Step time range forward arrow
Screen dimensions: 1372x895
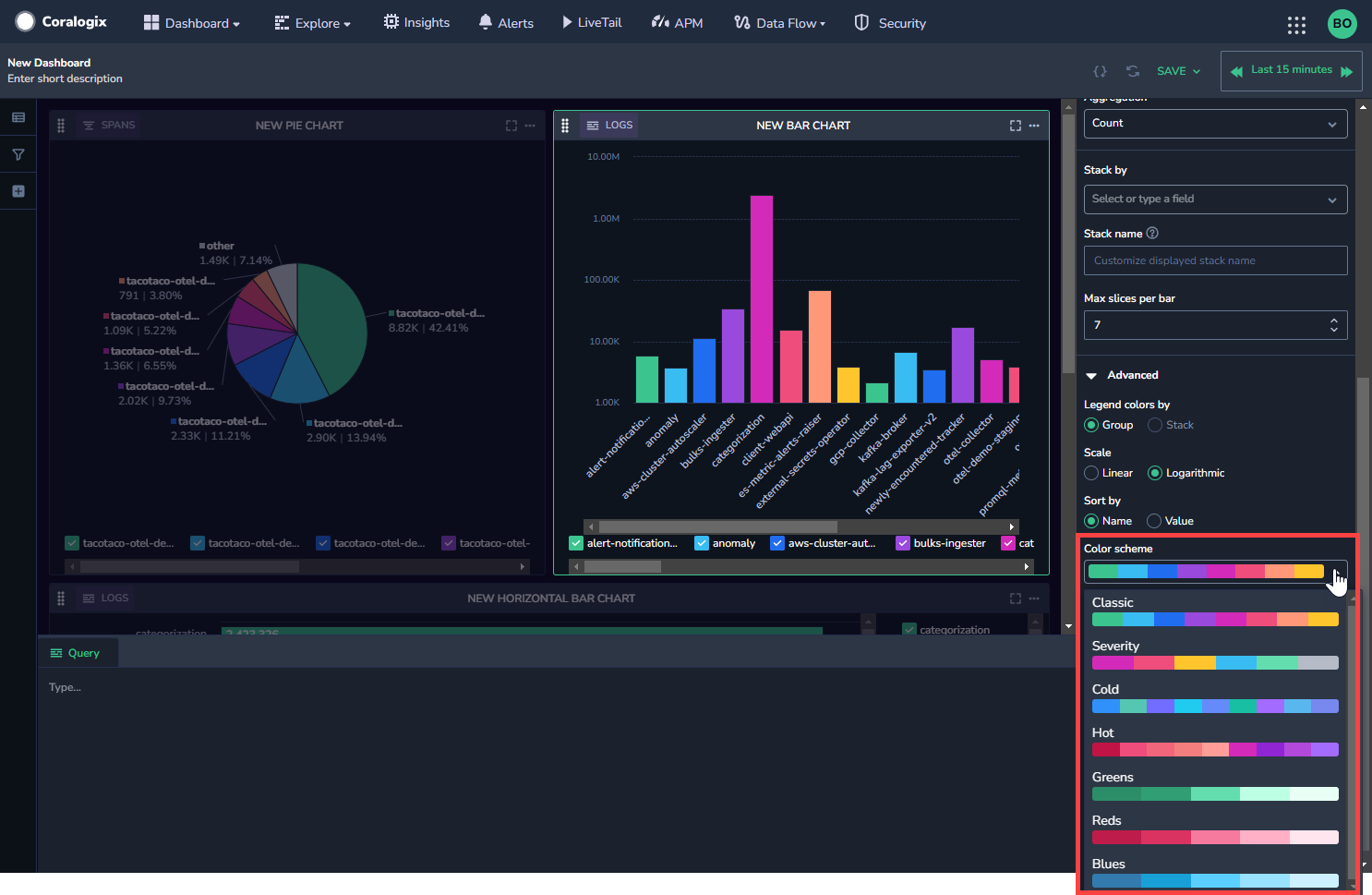click(x=1346, y=71)
